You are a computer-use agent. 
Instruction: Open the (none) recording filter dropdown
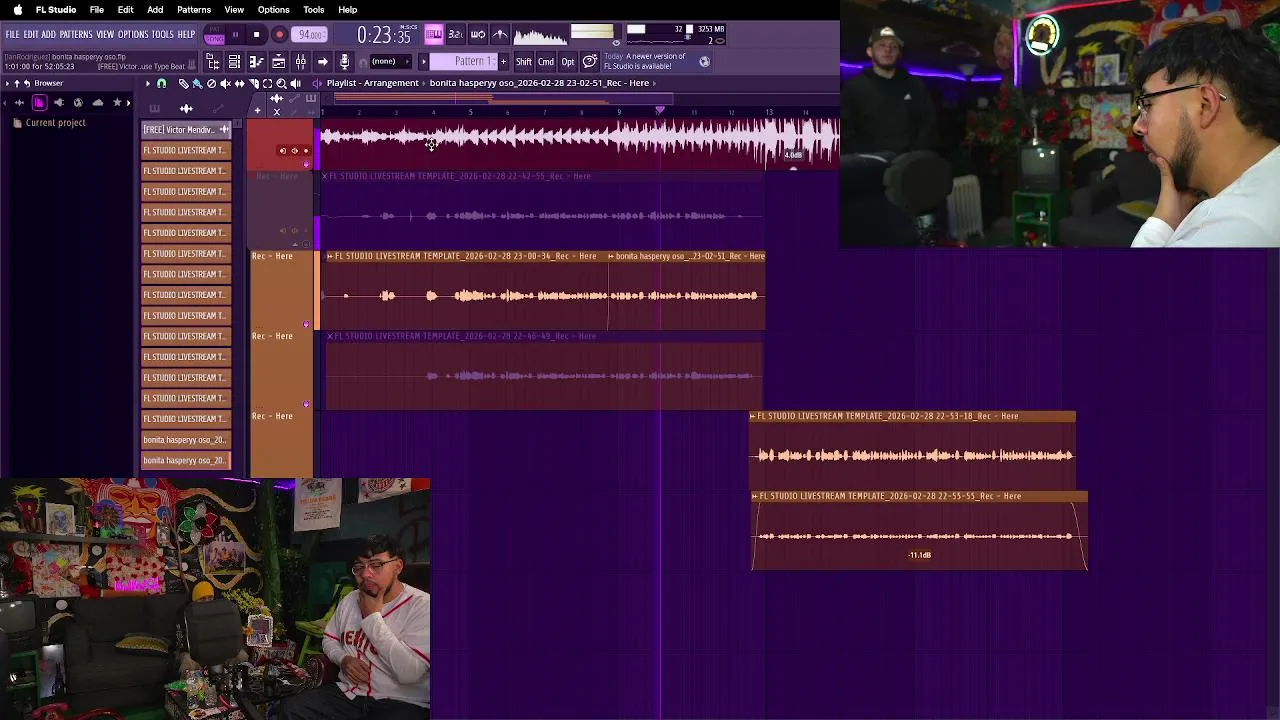(389, 62)
